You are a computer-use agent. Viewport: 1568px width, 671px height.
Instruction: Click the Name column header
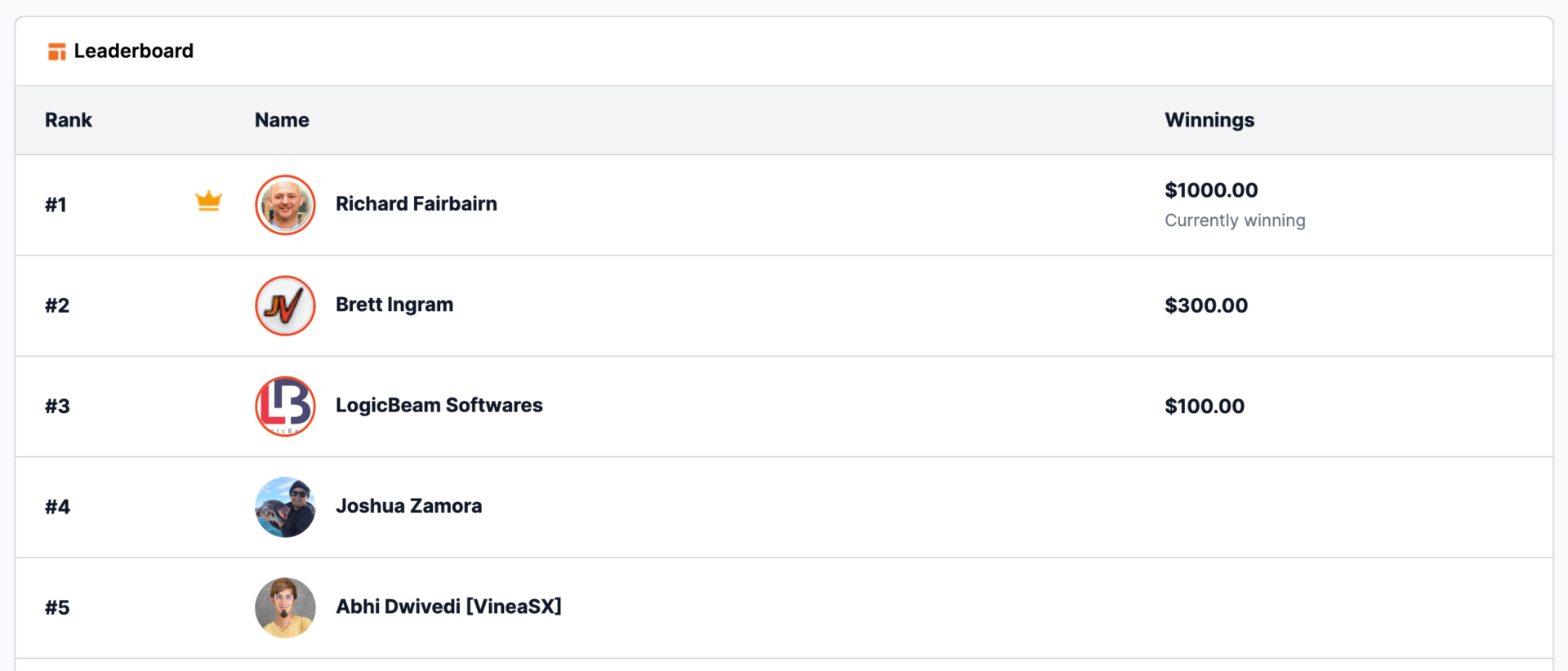pos(282,120)
